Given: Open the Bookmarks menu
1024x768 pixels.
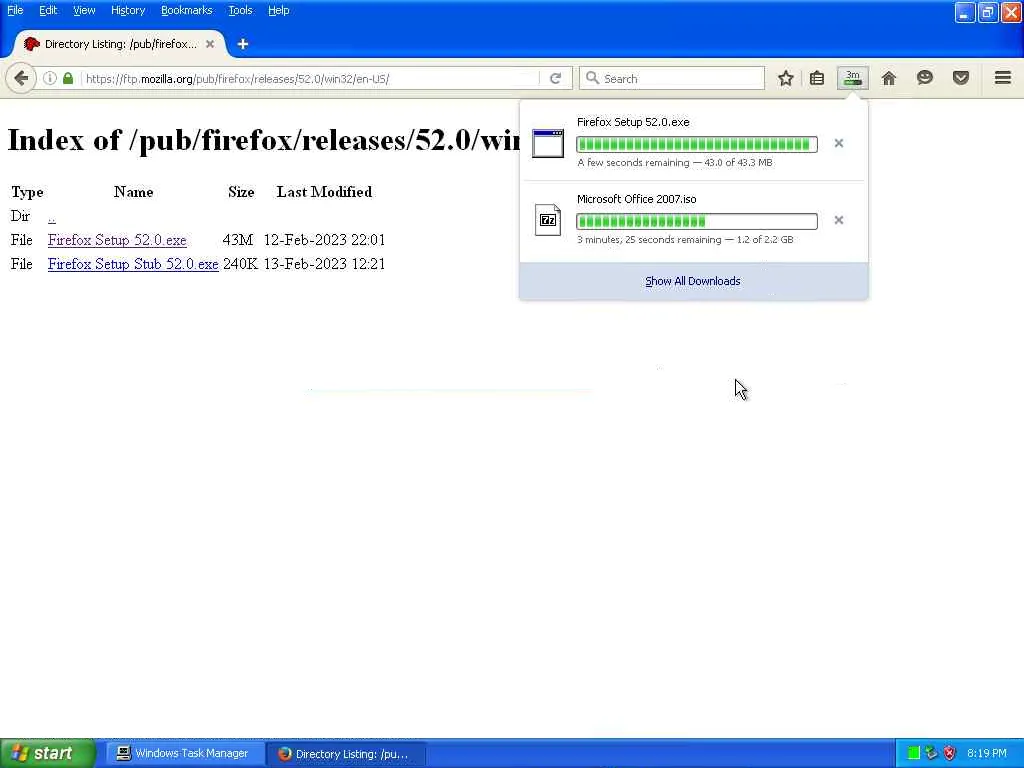Looking at the screenshot, I should point(187,10).
